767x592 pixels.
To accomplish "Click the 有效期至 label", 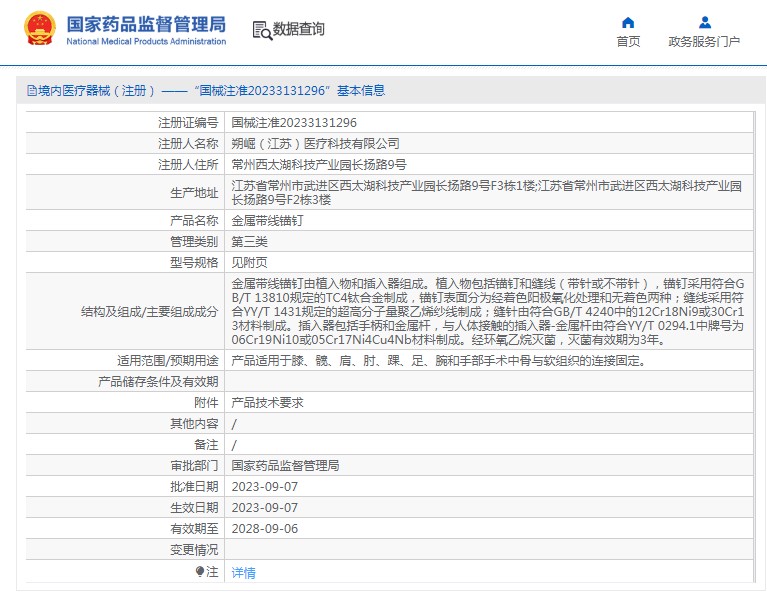I will (194, 529).
